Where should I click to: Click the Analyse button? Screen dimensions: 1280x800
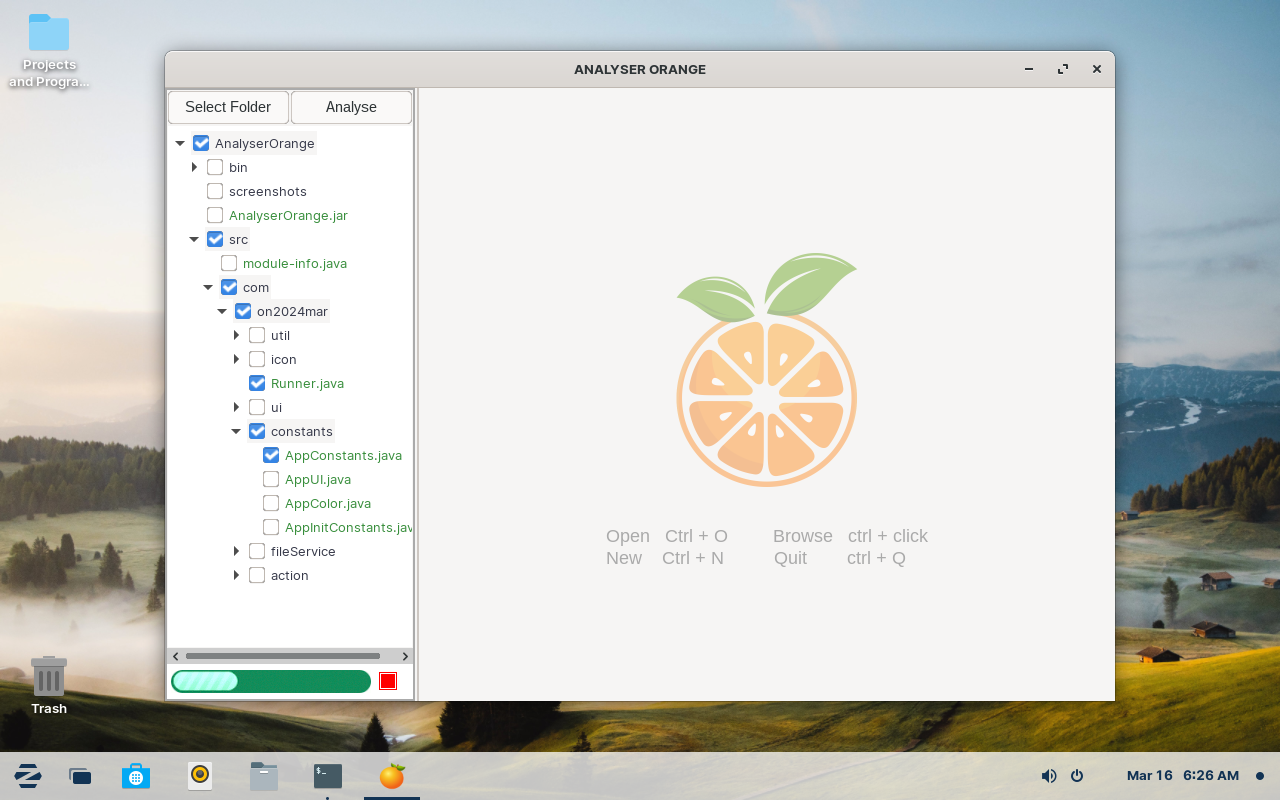(351, 107)
